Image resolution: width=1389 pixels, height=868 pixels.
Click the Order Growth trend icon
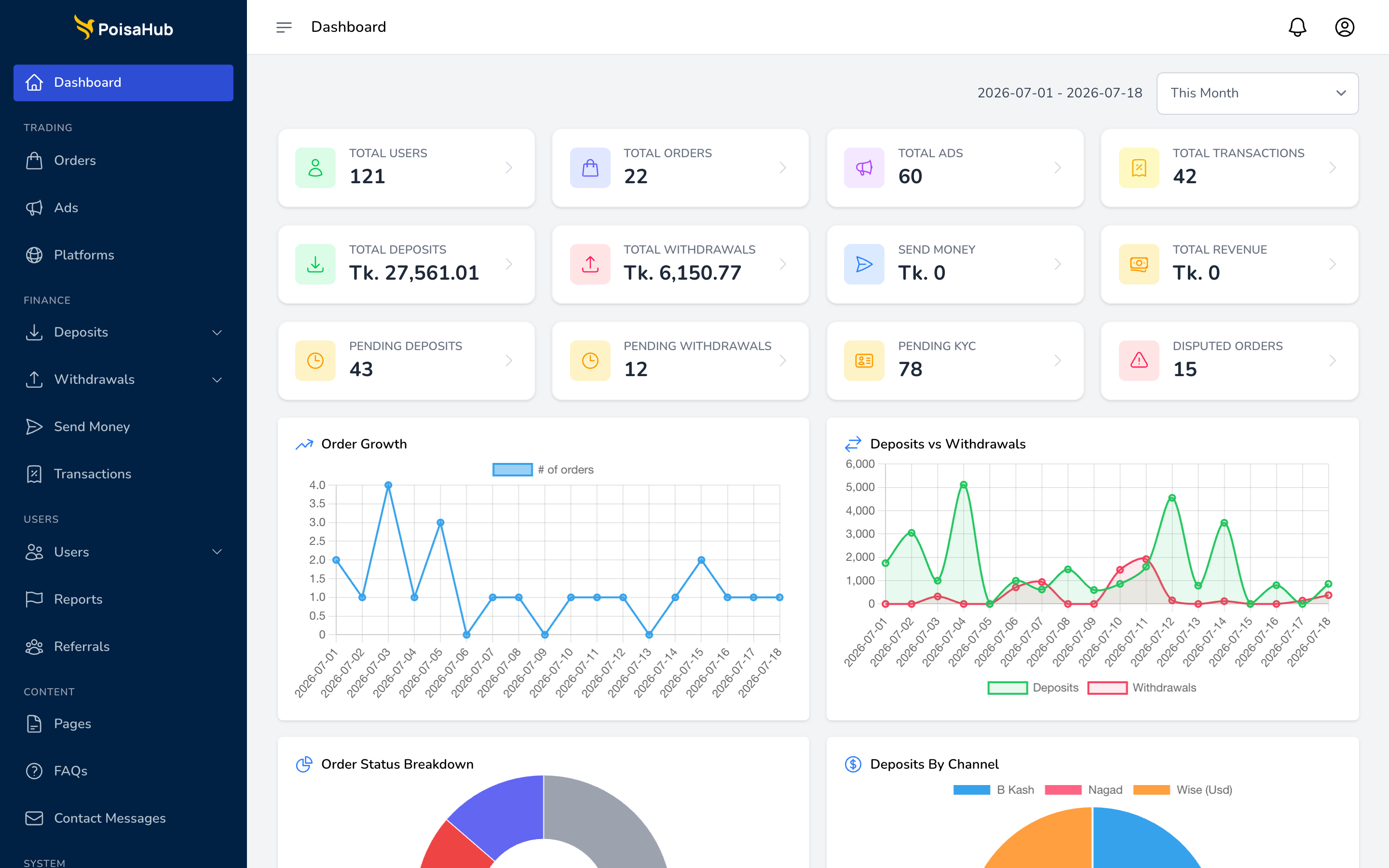coord(304,444)
